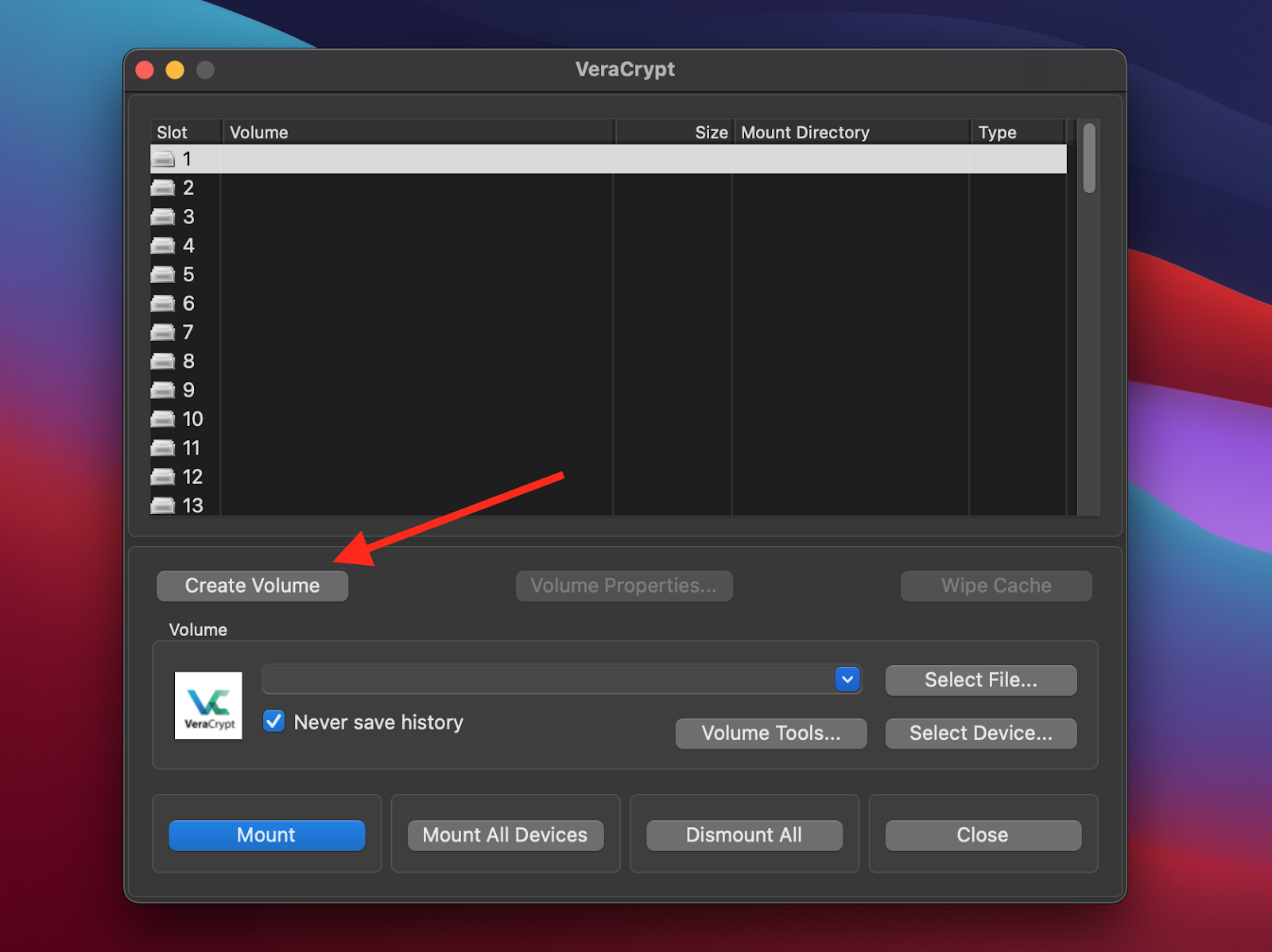This screenshot has height=952, width=1272.
Task: Click Mount All Devices
Action: click(506, 835)
